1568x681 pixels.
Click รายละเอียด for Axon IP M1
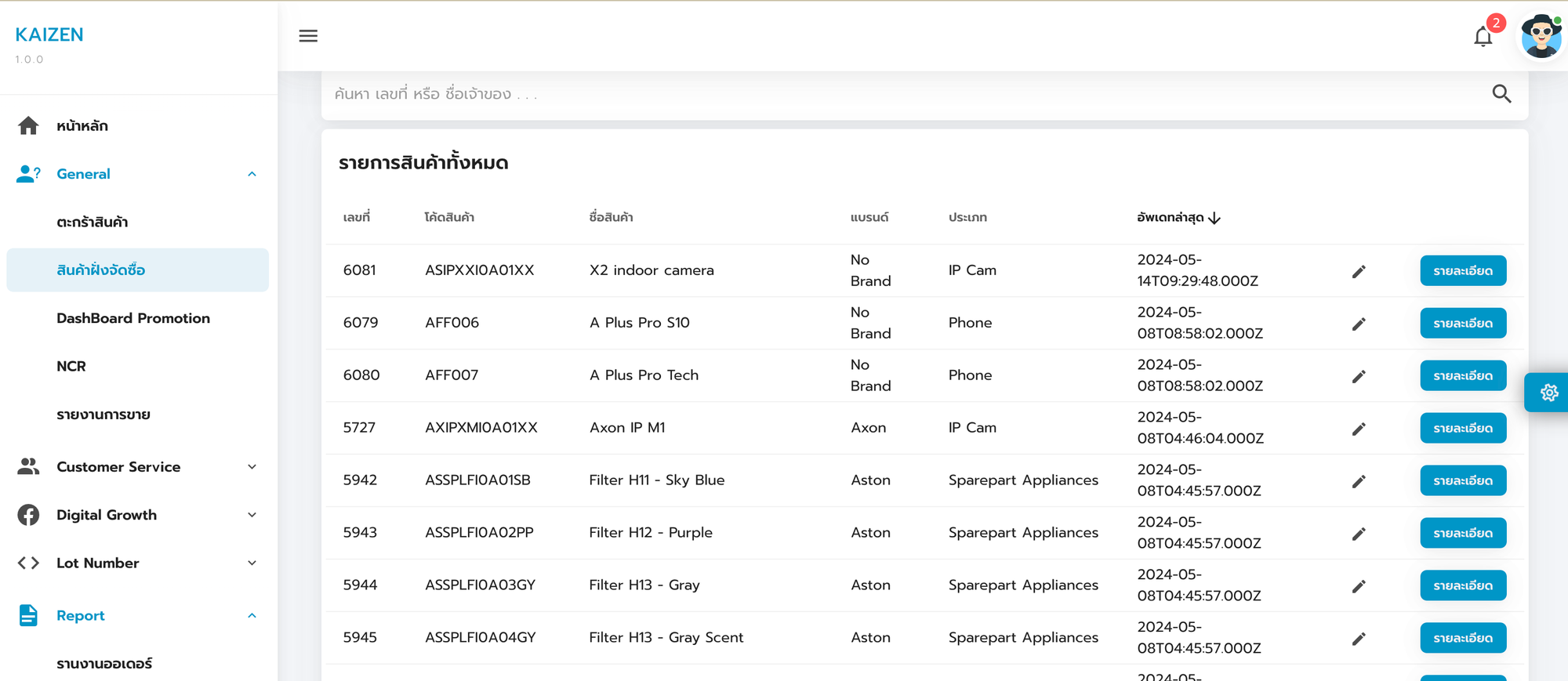point(1463,429)
